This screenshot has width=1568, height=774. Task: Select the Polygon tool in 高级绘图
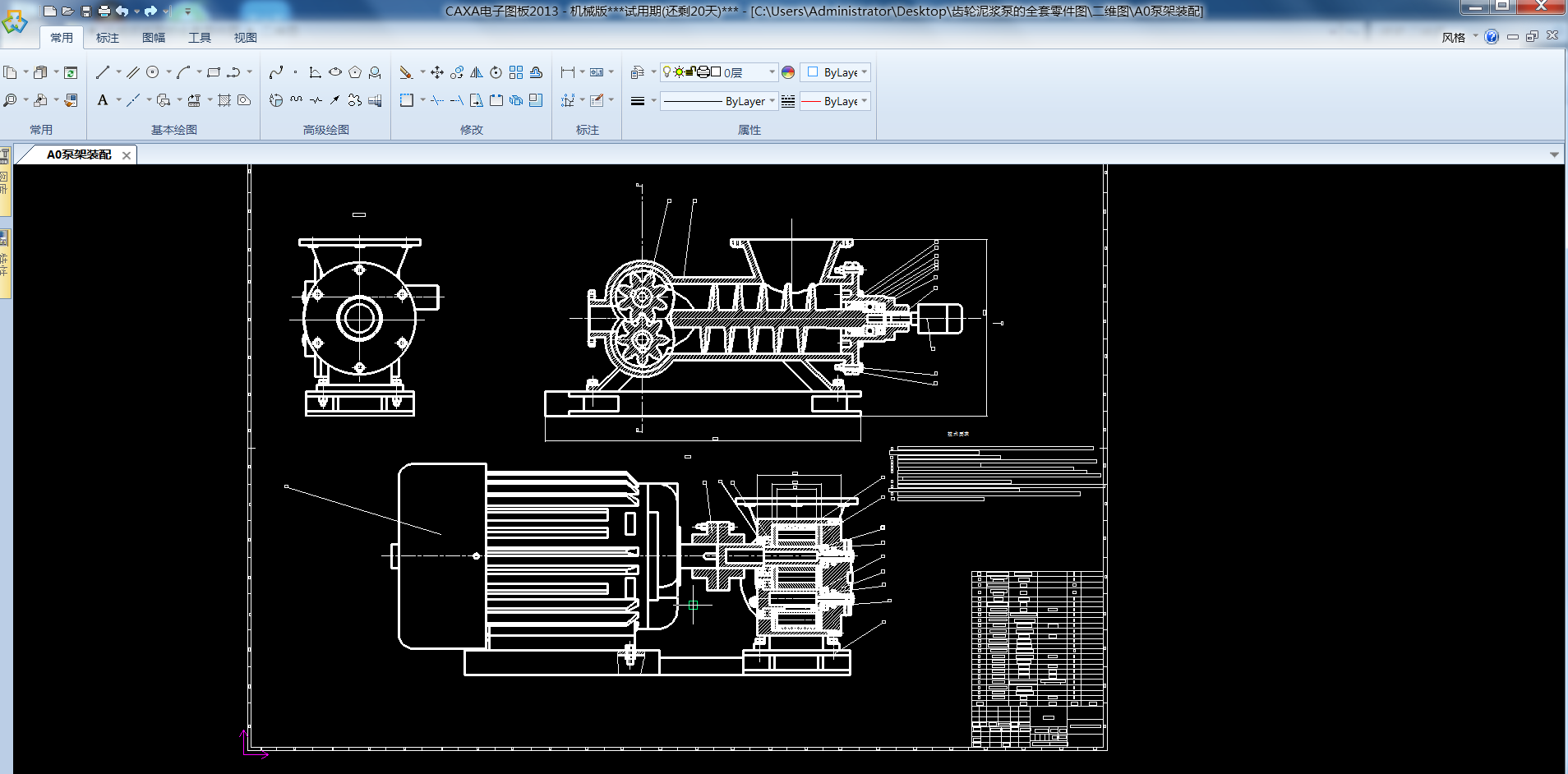(x=355, y=72)
